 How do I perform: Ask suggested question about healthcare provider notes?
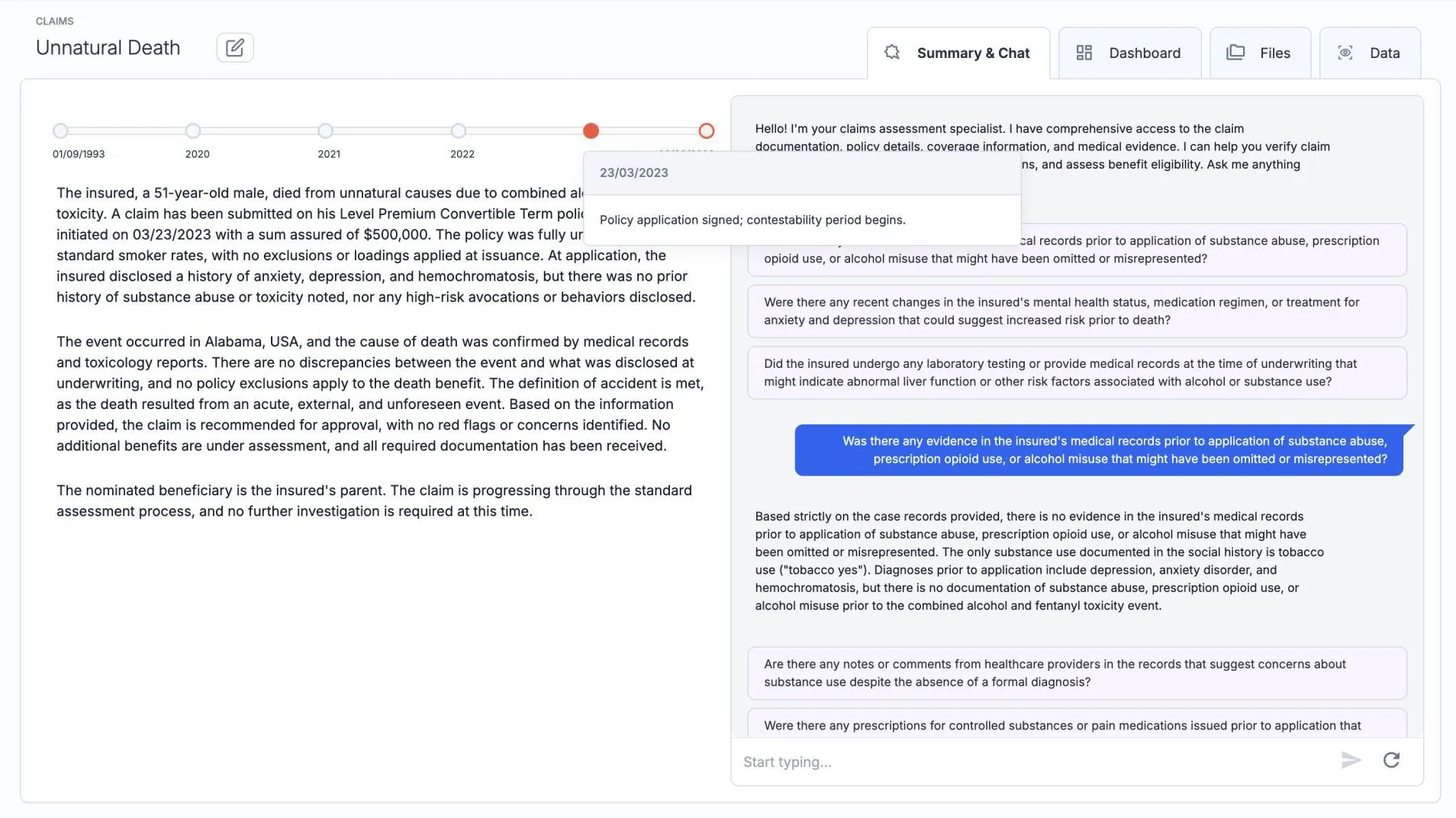(x=1077, y=673)
